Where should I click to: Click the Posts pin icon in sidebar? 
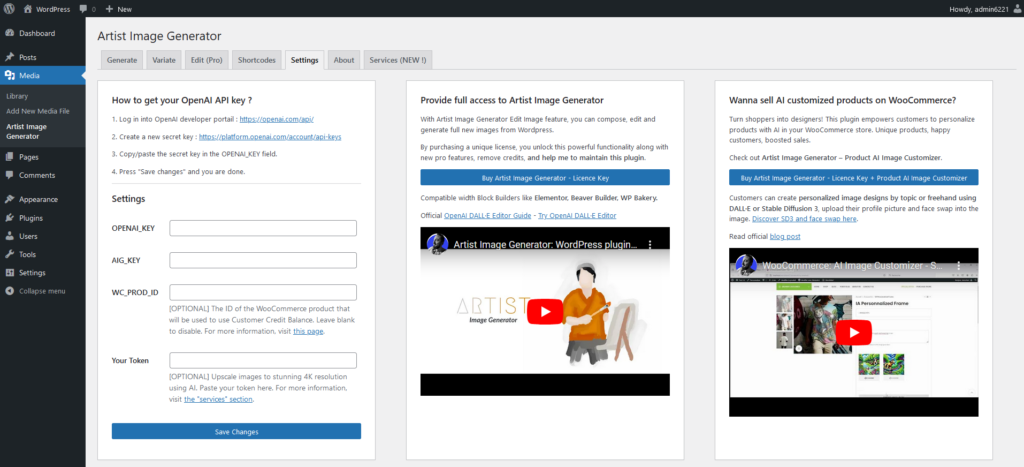pos(9,57)
